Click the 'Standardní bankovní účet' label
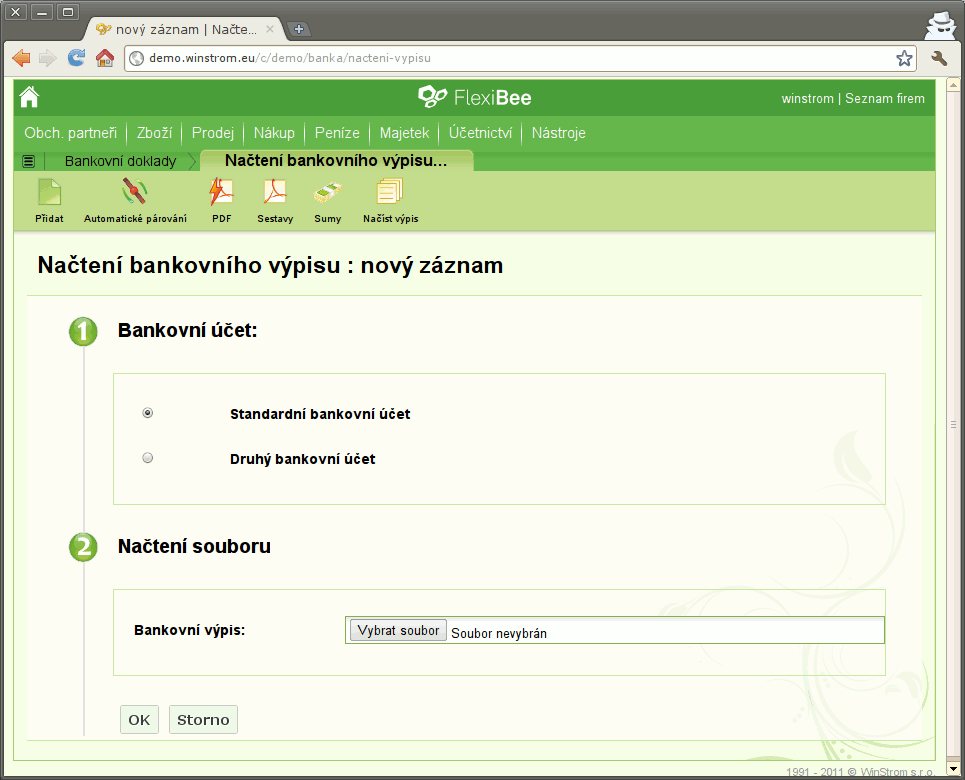Image resolution: width=965 pixels, height=780 pixels. tap(320, 414)
